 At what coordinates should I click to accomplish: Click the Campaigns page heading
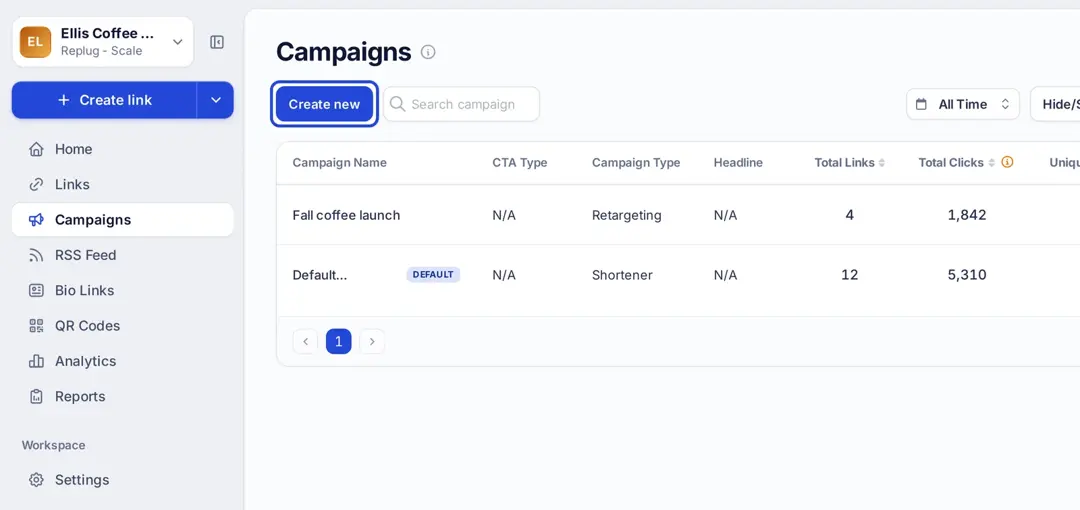click(x=344, y=52)
